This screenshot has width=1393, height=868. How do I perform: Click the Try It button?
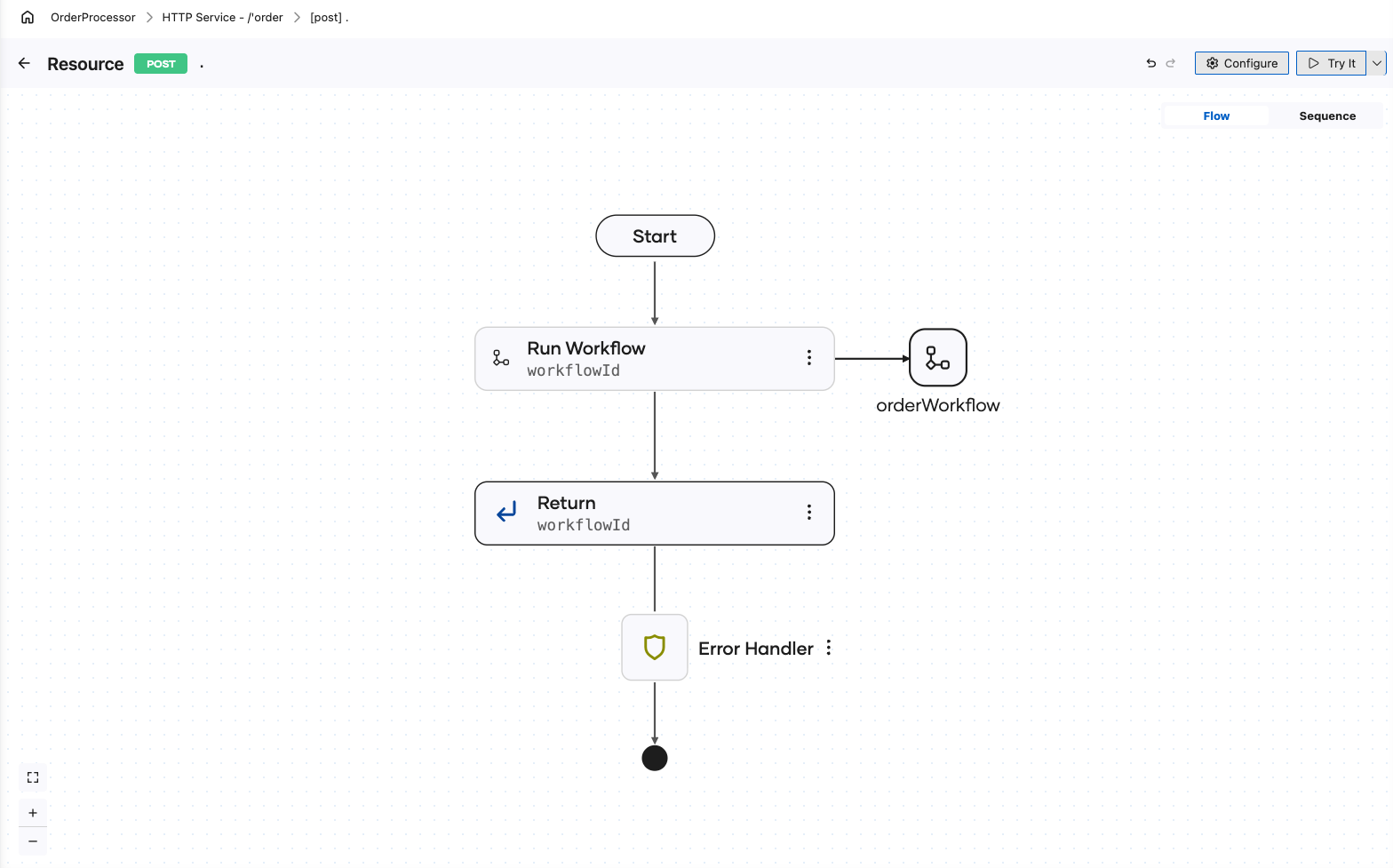coord(1331,63)
